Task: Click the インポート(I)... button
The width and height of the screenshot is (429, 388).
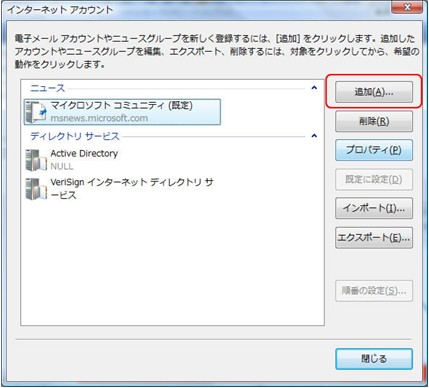Action: click(374, 208)
